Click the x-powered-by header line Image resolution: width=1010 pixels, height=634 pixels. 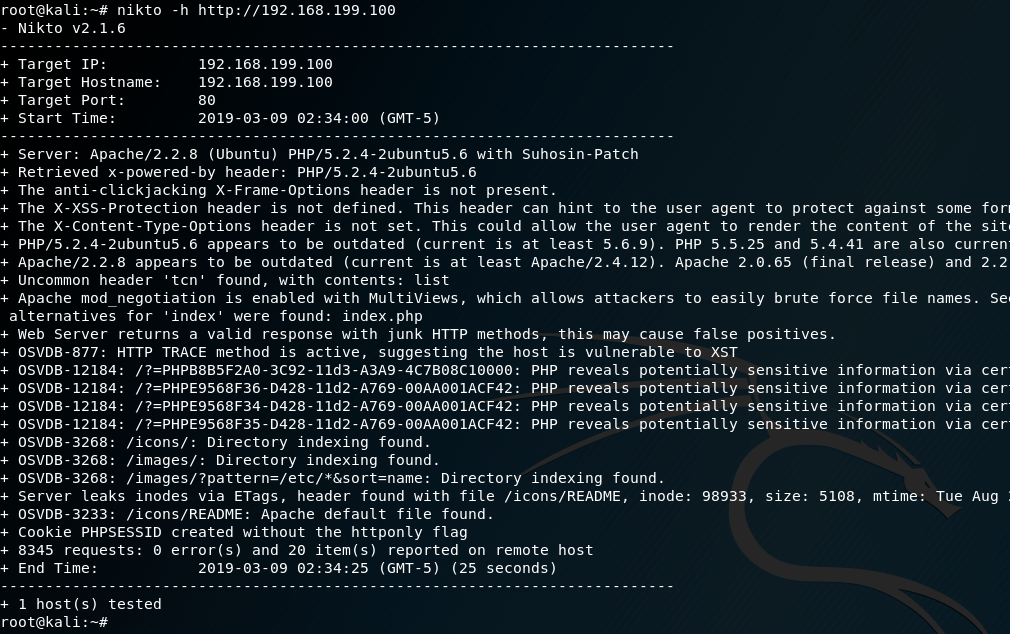coord(247,172)
